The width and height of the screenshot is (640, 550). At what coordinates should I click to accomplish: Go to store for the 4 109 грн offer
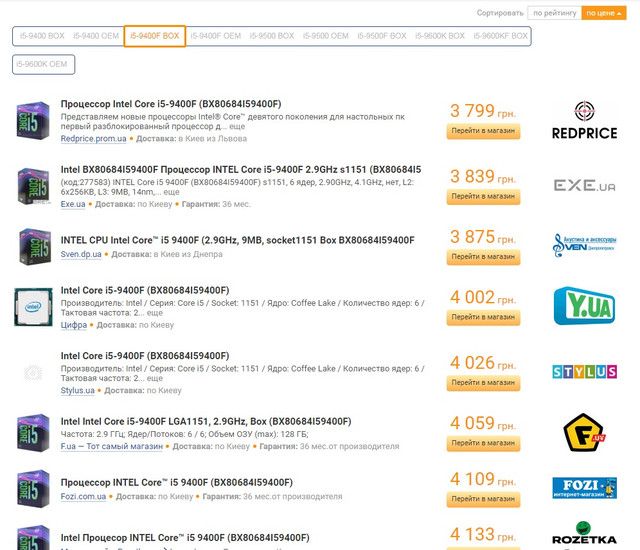(483, 499)
